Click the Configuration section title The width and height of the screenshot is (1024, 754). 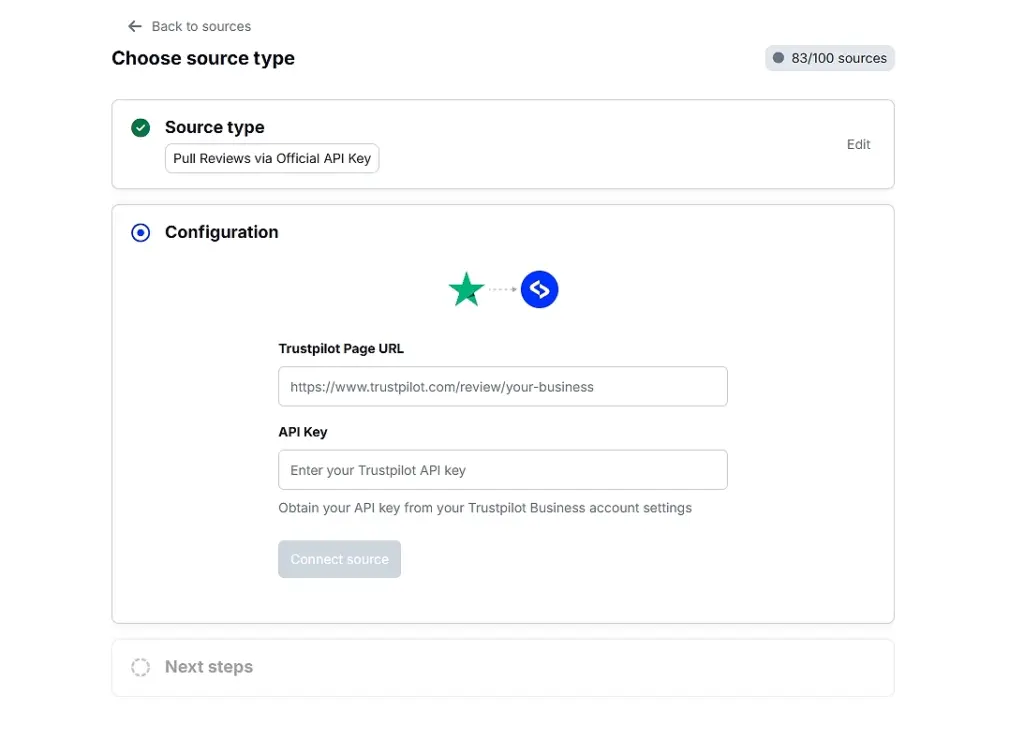(221, 232)
